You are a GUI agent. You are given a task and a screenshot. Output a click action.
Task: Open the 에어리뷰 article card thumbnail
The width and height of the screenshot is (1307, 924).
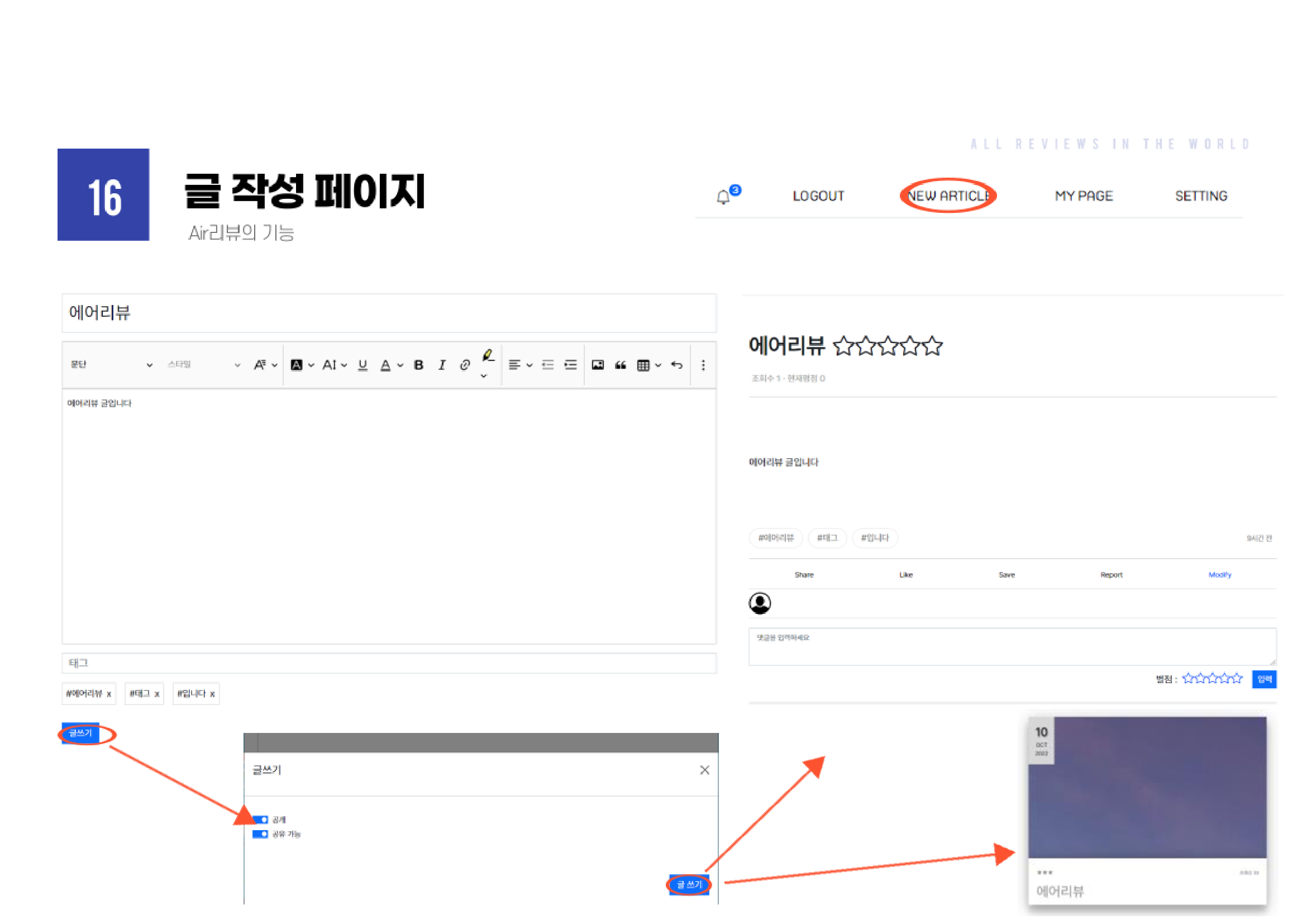pyautogui.click(x=1147, y=788)
